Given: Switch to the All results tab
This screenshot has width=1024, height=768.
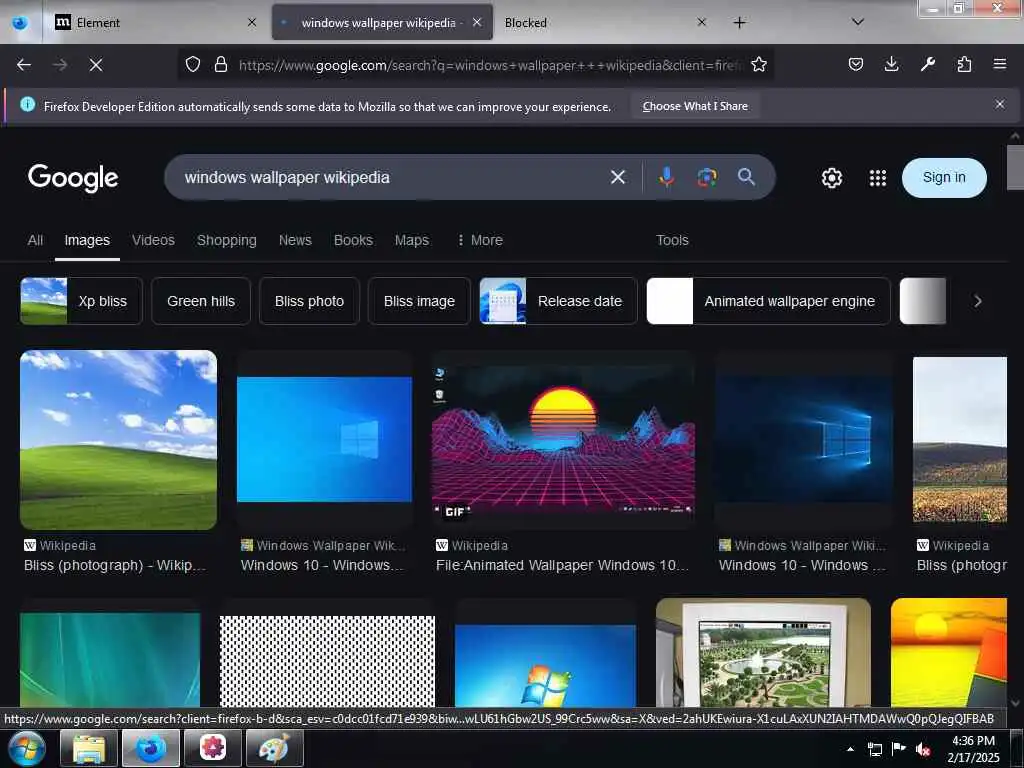Looking at the screenshot, I should [x=35, y=240].
